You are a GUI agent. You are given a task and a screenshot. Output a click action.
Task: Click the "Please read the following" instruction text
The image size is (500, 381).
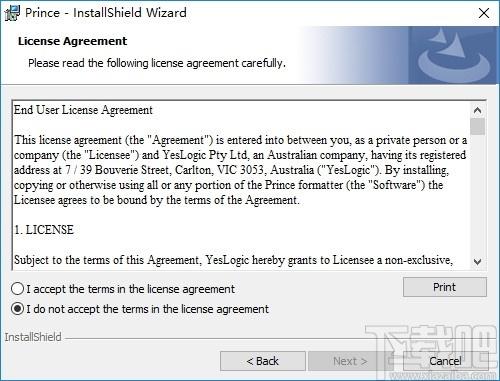[x=157, y=63]
